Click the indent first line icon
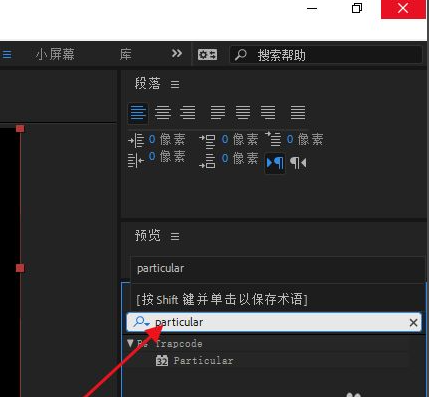This screenshot has height=397, width=429. click(273, 139)
